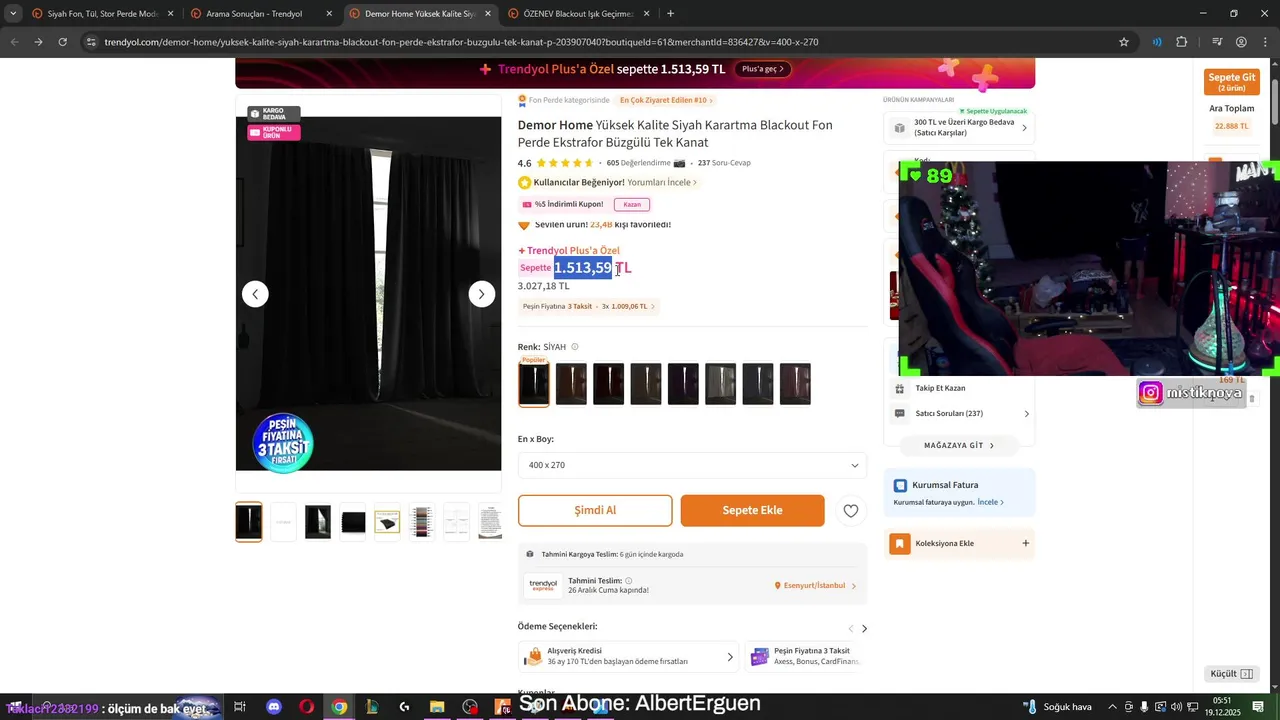Image resolution: width=1280 pixels, height=720 pixels.
Task: Open File Explorer from the taskbar
Action: point(437,707)
